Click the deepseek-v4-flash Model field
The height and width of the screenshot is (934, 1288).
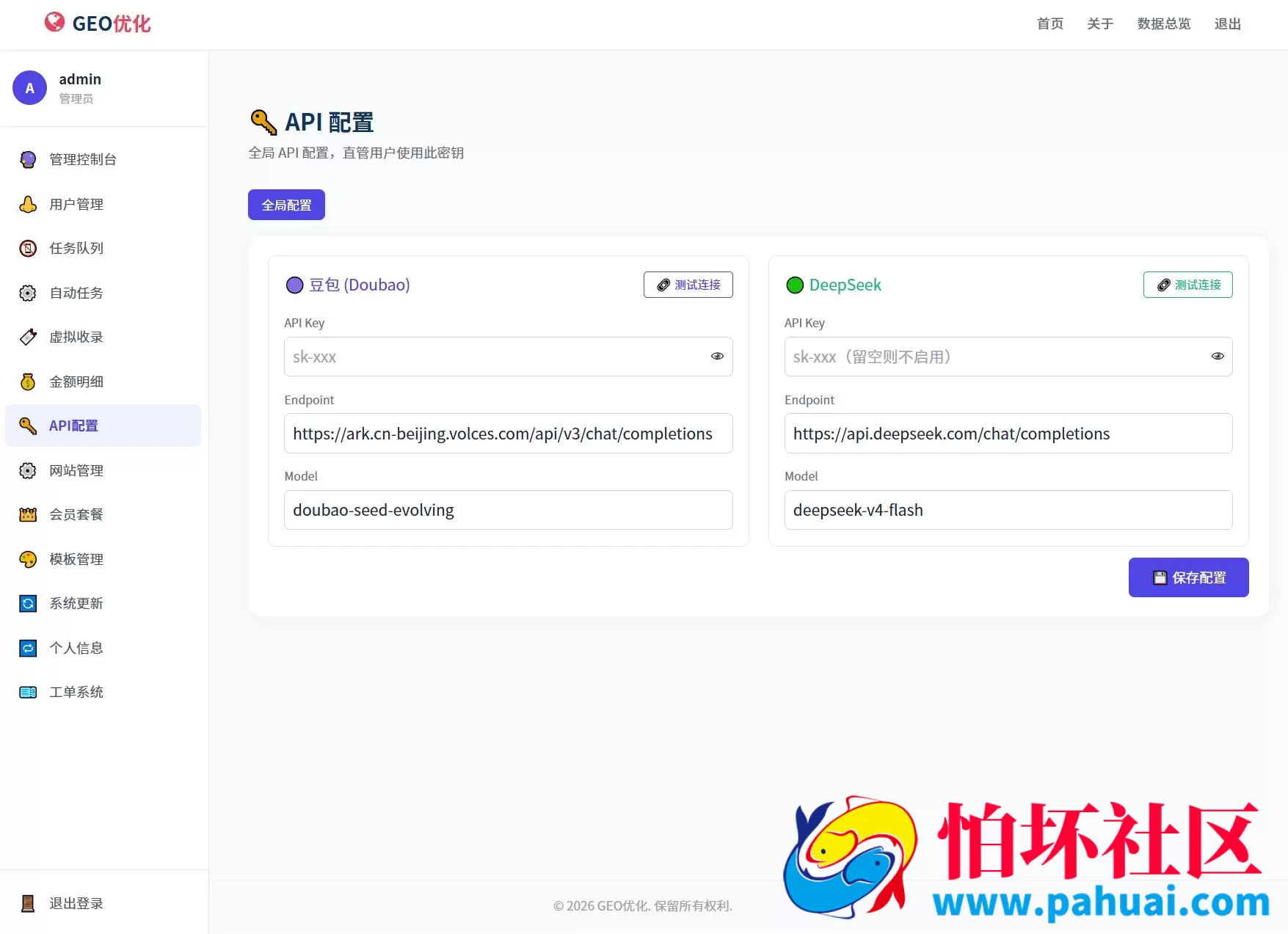pos(1008,510)
